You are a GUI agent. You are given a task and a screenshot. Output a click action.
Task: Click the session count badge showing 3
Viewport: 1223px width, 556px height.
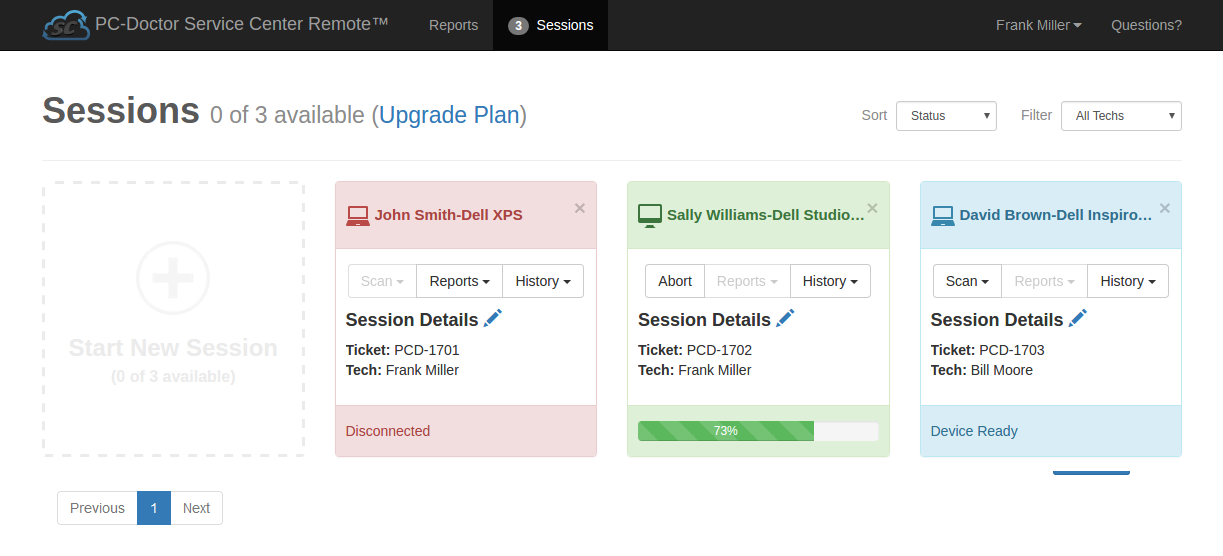pos(518,26)
